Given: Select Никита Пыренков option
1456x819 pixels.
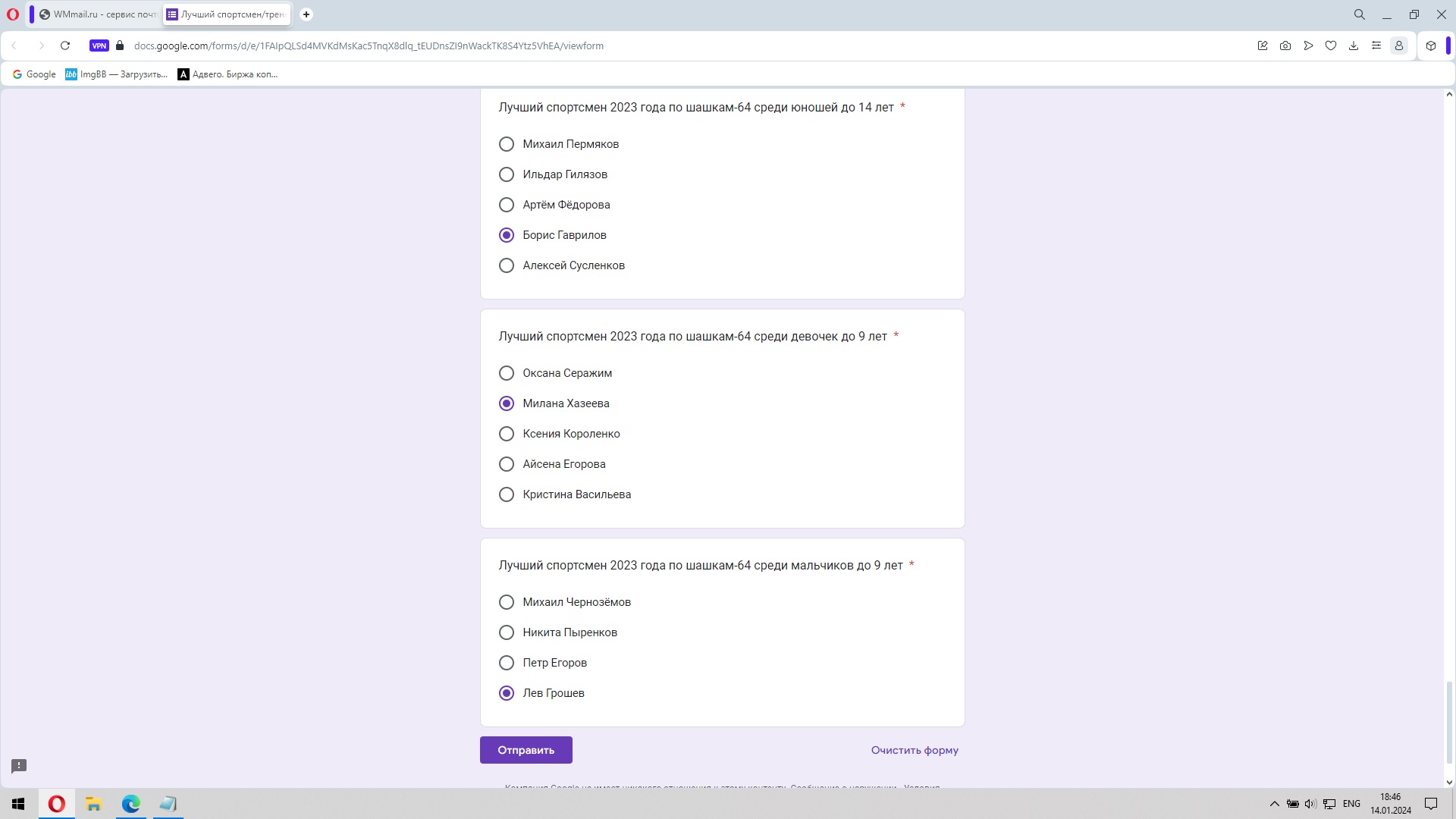Looking at the screenshot, I should click(x=507, y=632).
